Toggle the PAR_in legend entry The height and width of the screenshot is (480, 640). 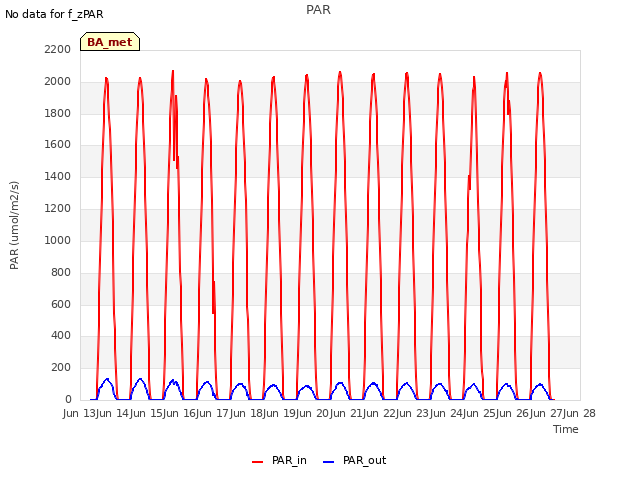coord(279,460)
